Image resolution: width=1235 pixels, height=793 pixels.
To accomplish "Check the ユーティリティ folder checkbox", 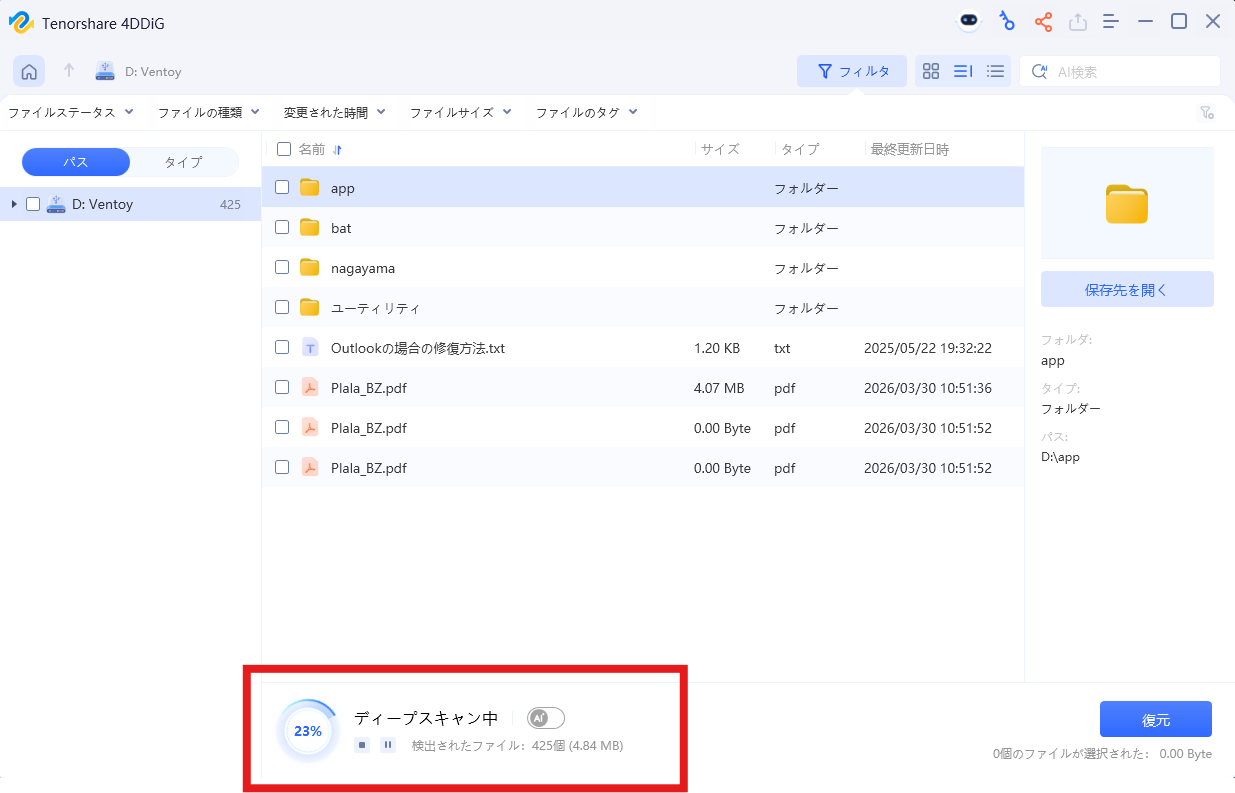I will 282,307.
